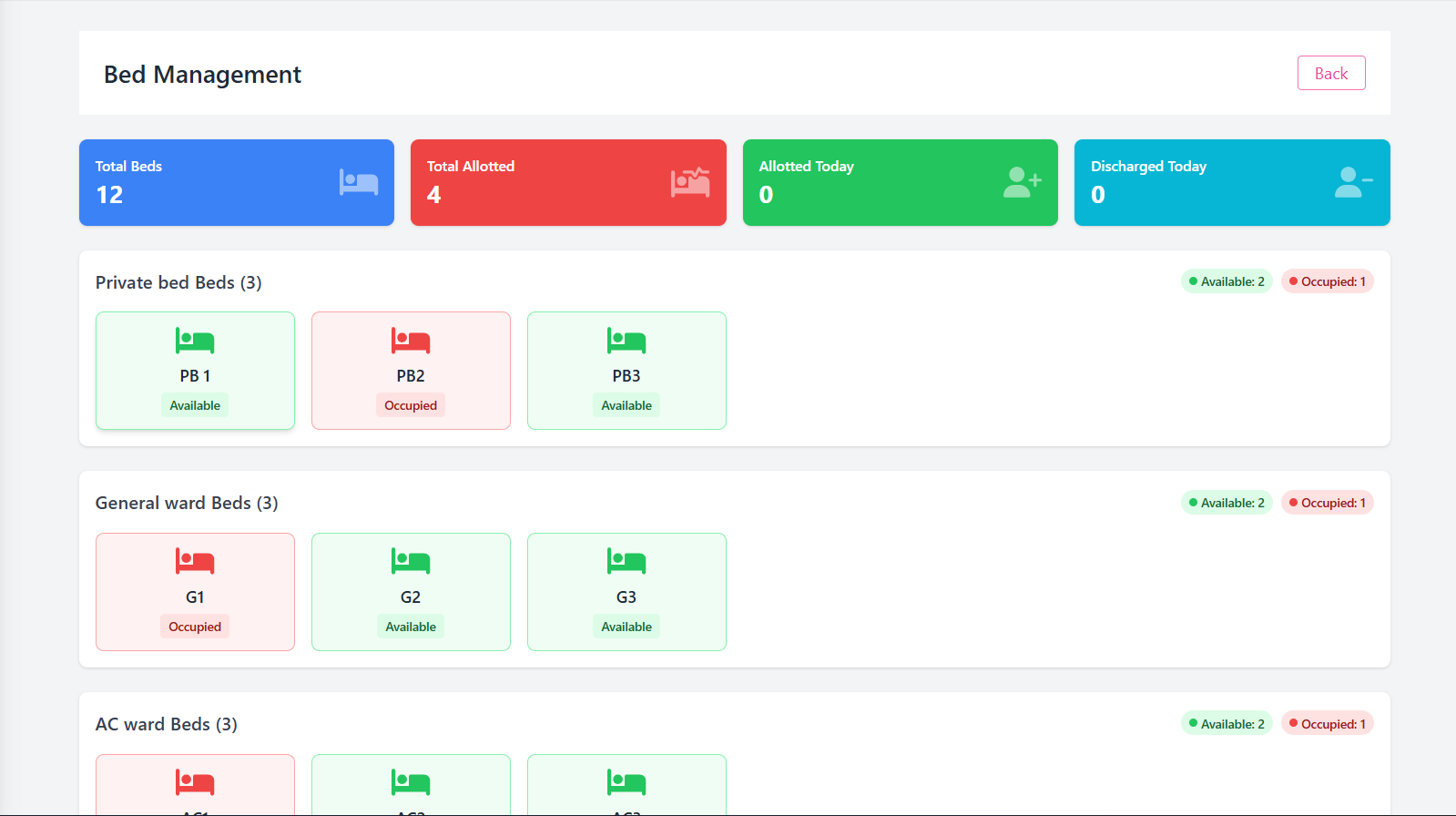Click the Back button
This screenshot has height=816, width=1456.
coord(1330,73)
